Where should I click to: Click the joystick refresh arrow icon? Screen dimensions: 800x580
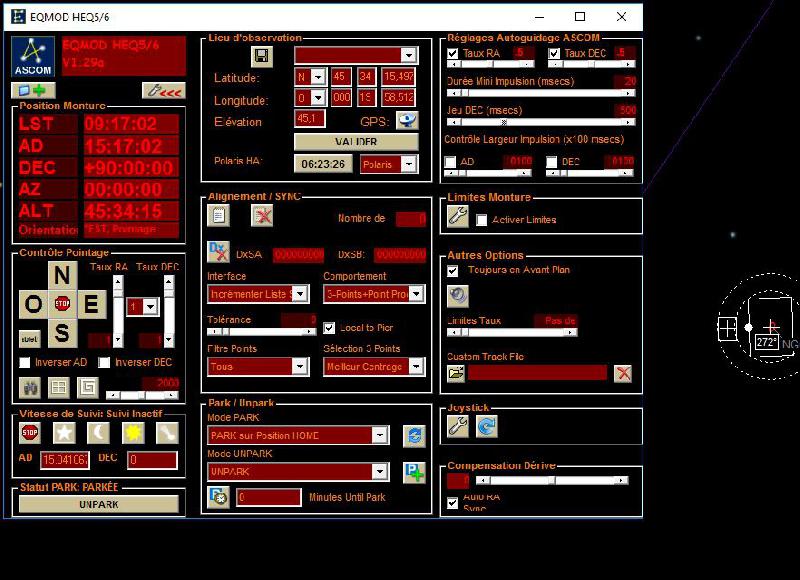(x=487, y=426)
